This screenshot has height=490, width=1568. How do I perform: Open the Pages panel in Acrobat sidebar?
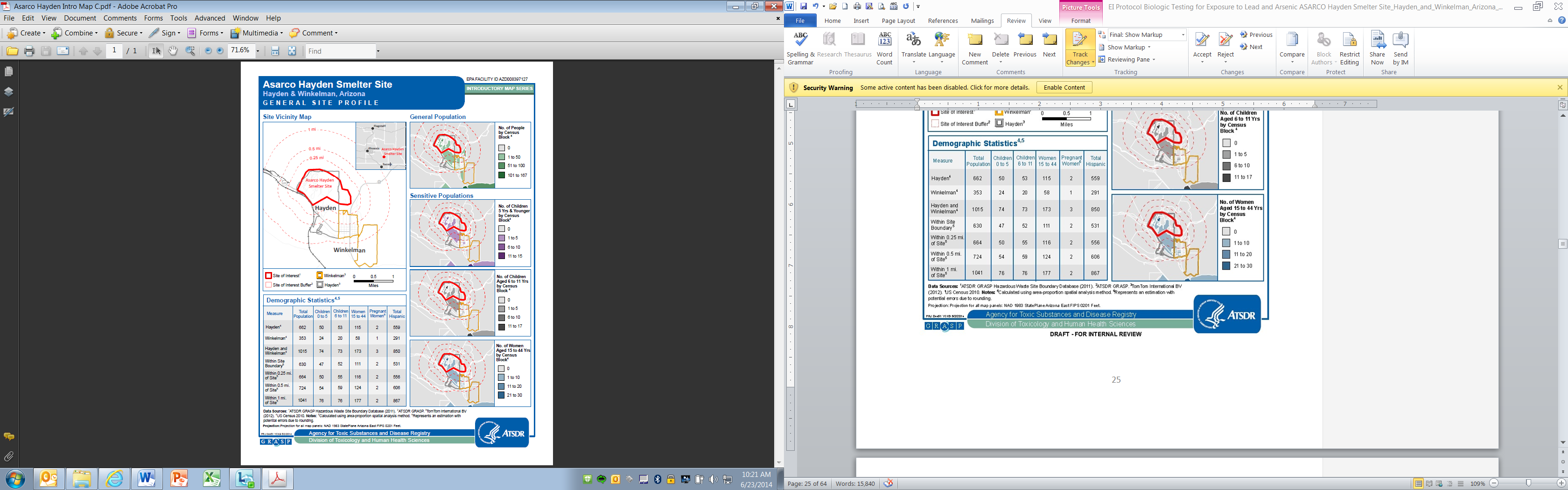pyautogui.click(x=9, y=72)
